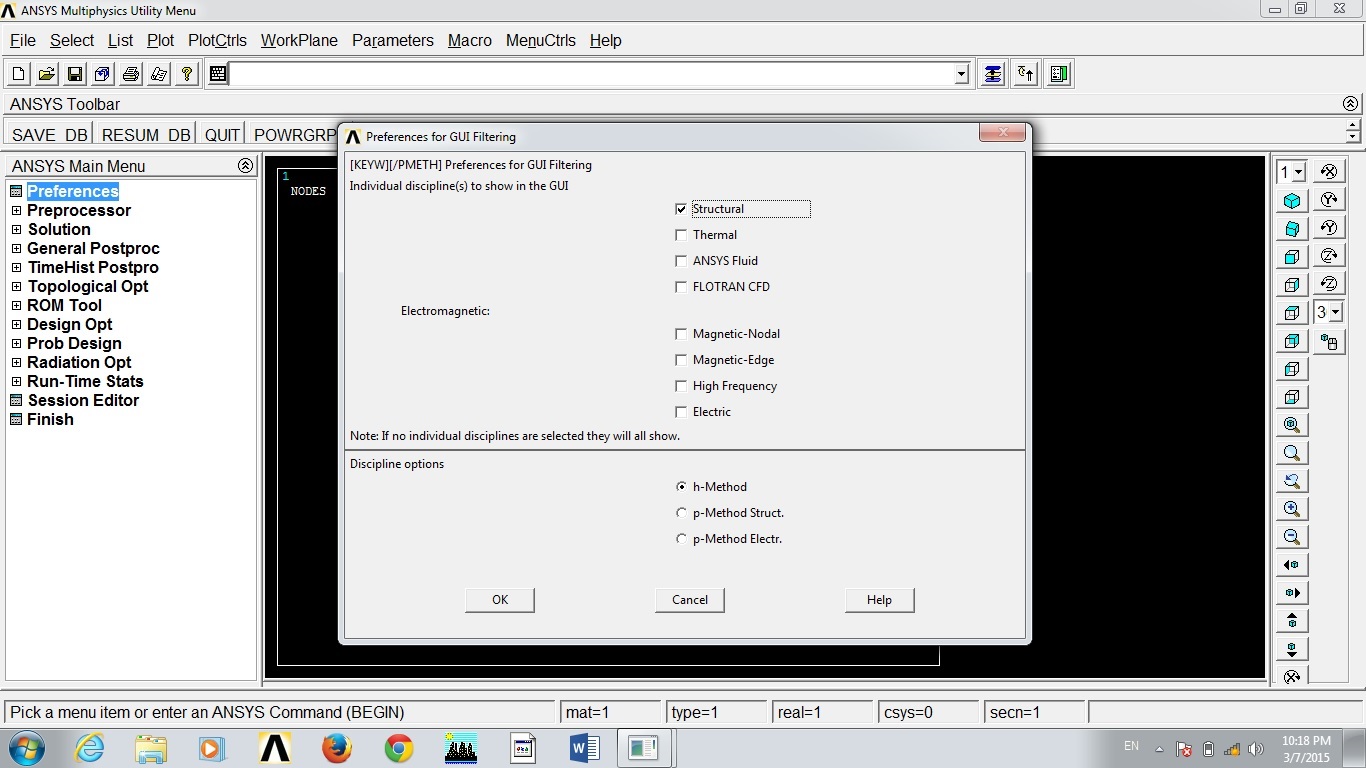
Task: Collapse the ANSYS Toolbar with chevron icon
Action: tap(1350, 104)
